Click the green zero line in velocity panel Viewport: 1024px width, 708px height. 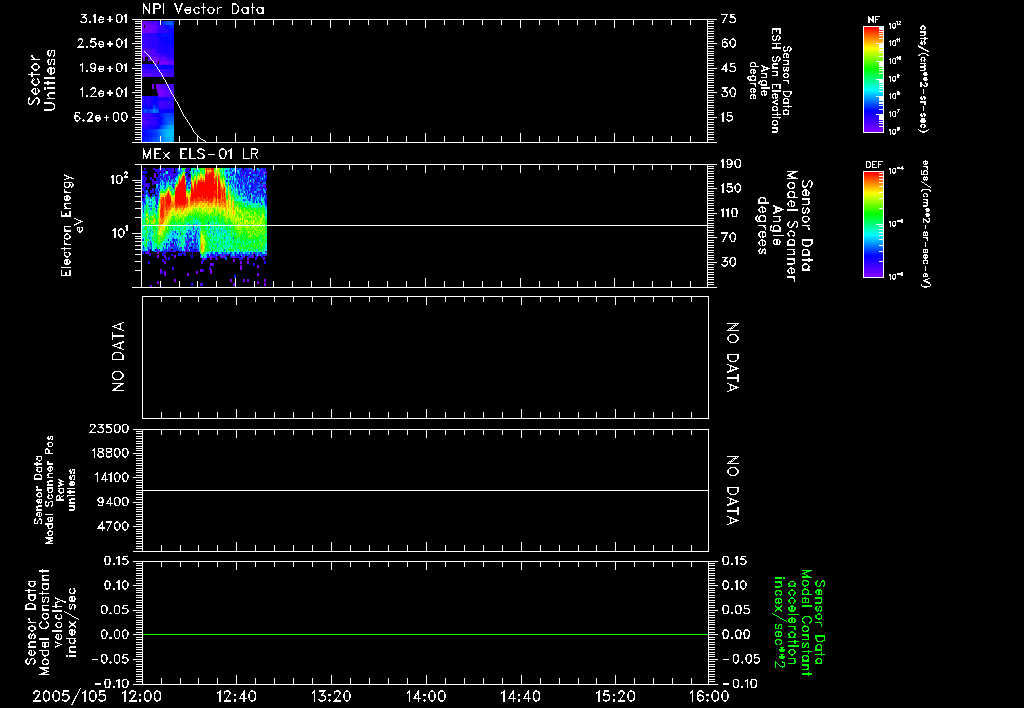(425, 634)
